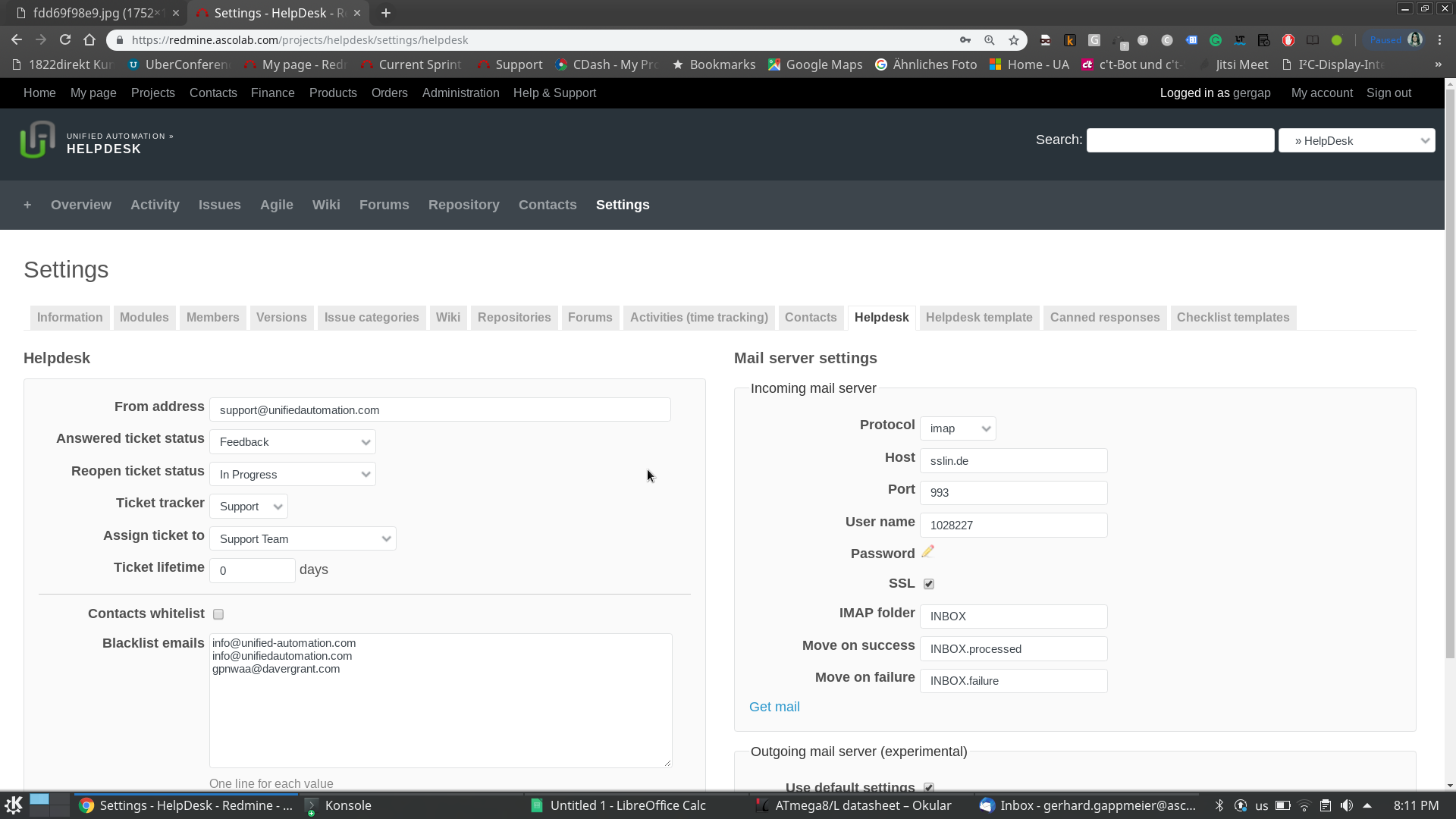Open the Repository project menu item

click(464, 205)
